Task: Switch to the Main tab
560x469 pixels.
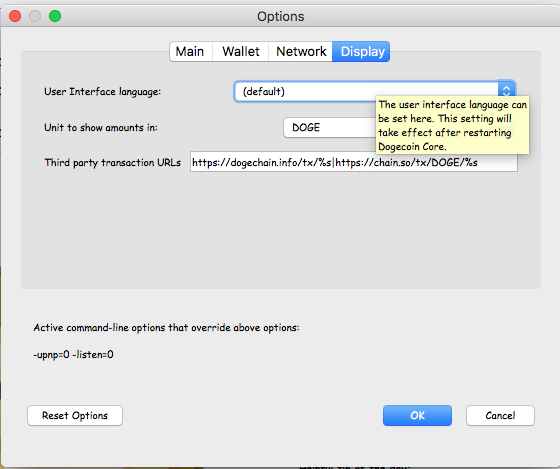Action: 191,51
